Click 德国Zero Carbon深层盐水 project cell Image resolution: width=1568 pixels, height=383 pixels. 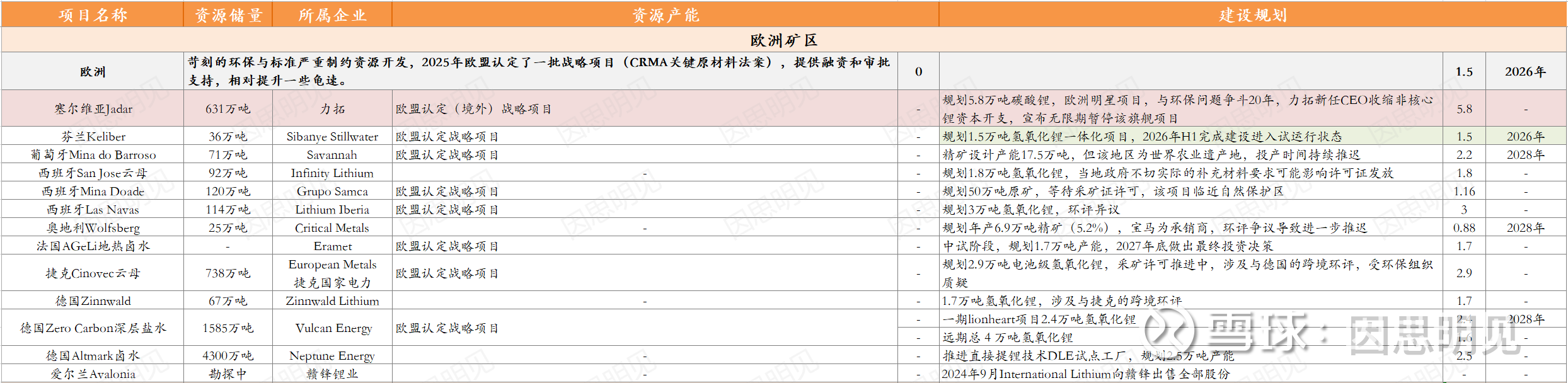92,328
